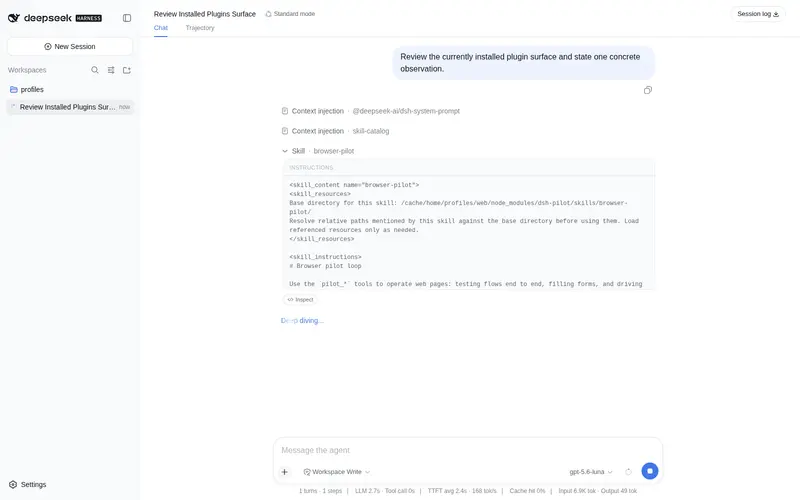Search workspaces with magnifier icon

tap(95, 70)
